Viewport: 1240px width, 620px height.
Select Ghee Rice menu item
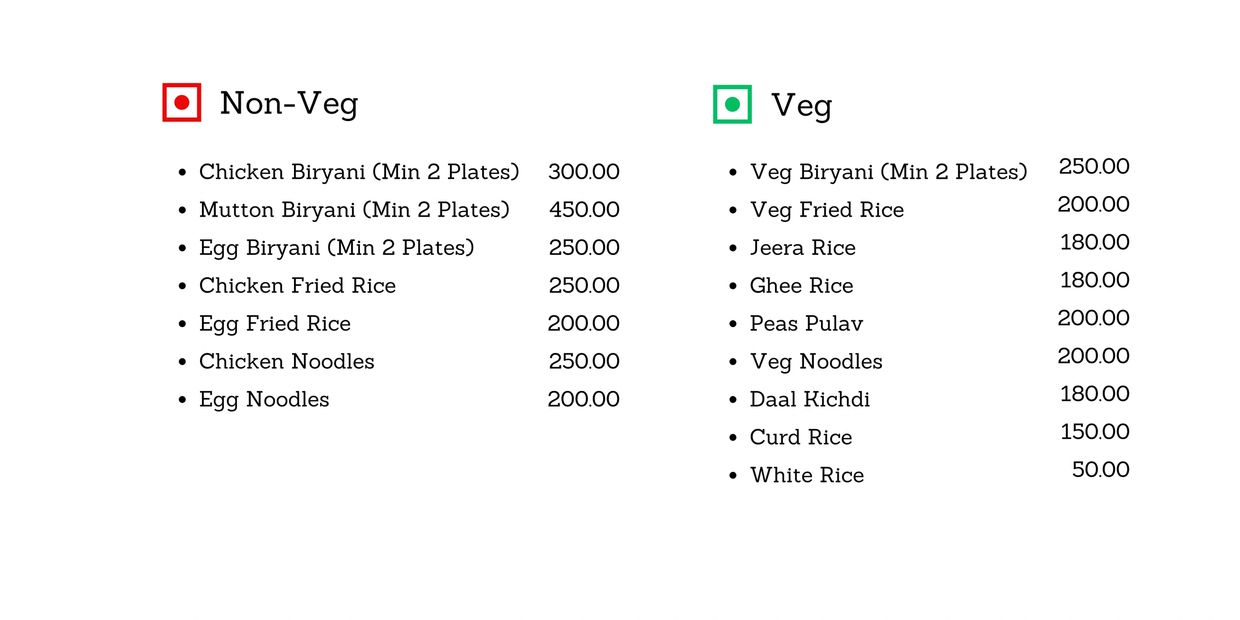click(802, 286)
